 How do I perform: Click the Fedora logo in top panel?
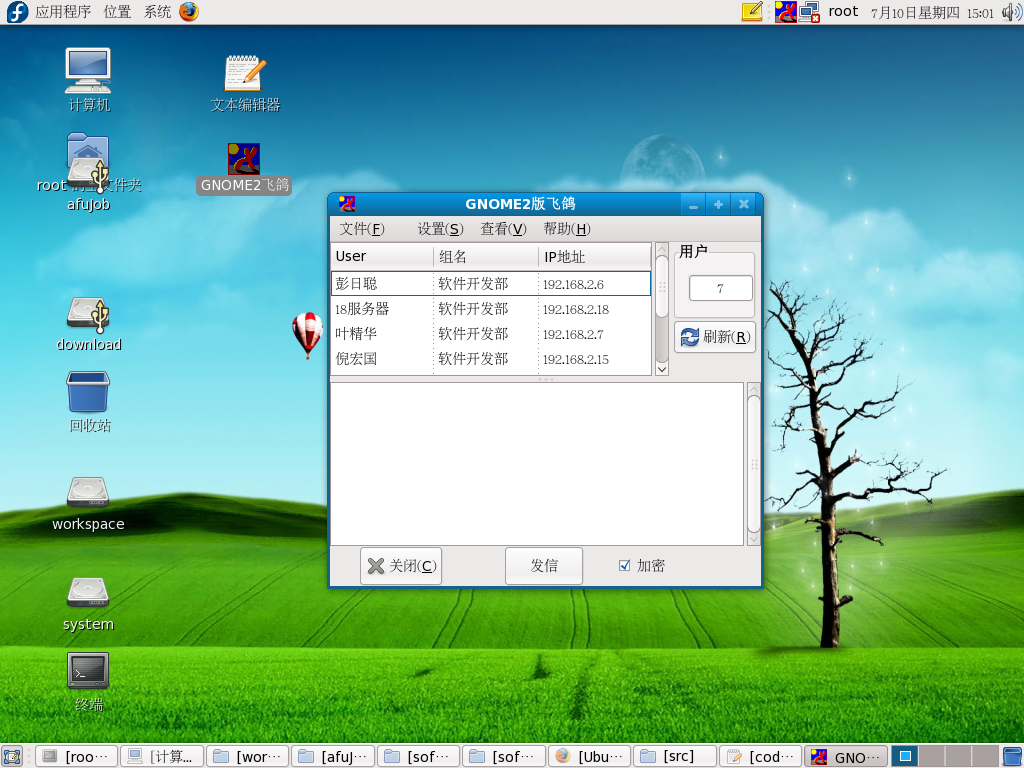[17, 12]
